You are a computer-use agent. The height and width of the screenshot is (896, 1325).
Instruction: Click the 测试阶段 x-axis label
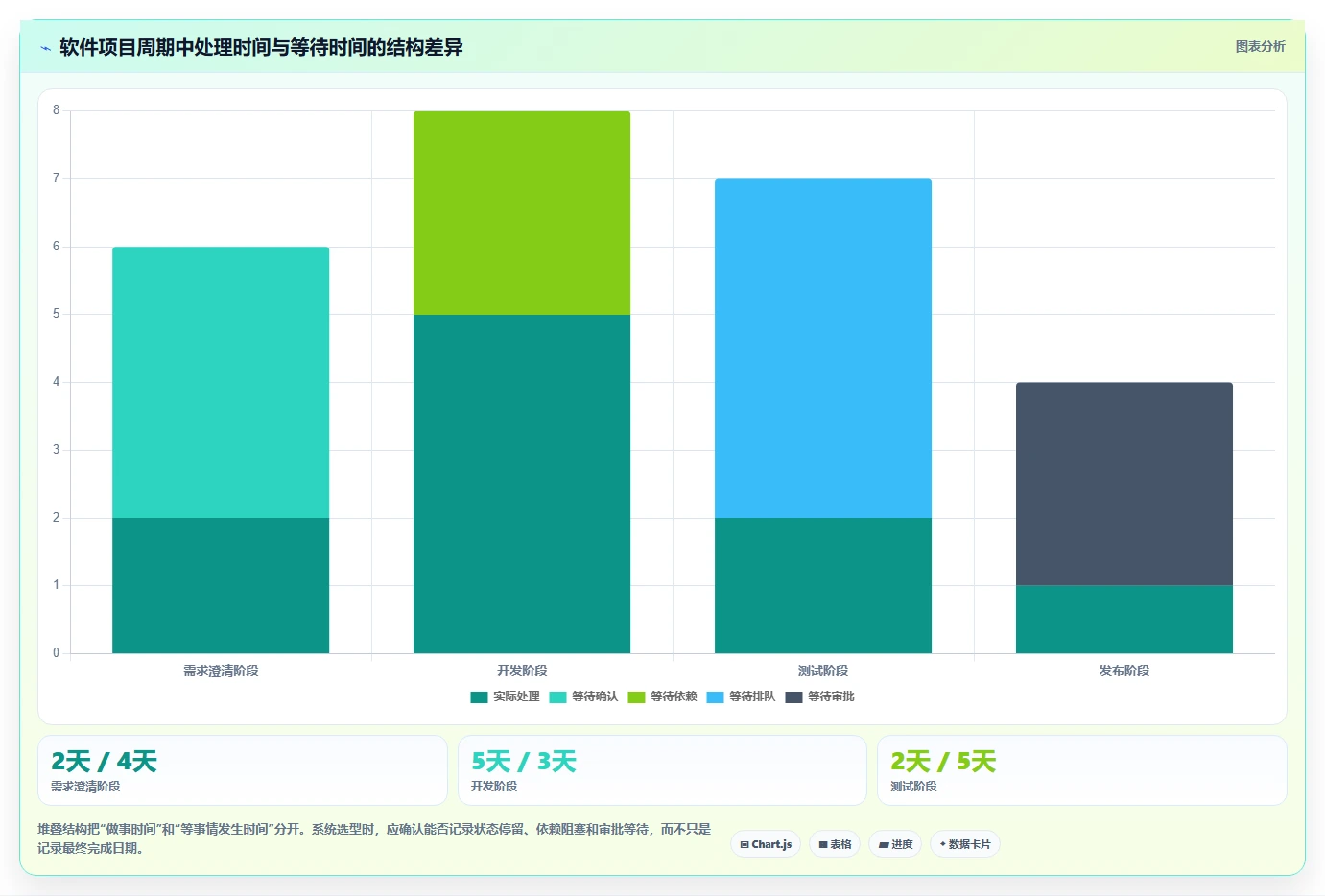pyautogui.click(x=823, y=671)
